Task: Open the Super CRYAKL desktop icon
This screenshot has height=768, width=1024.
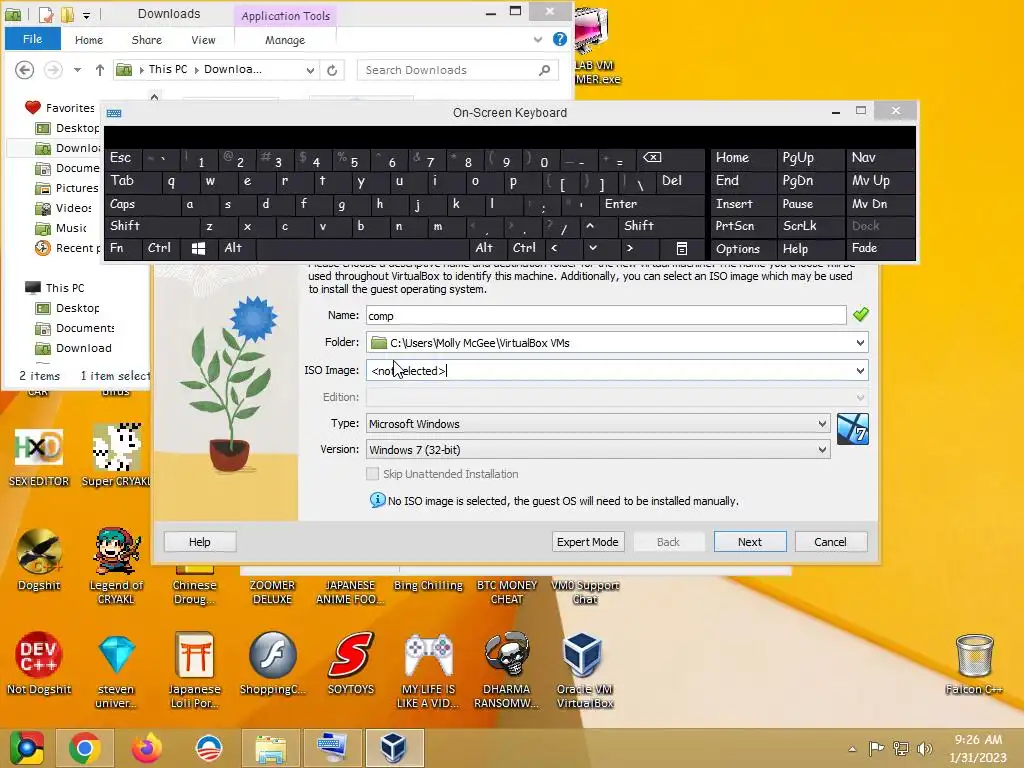Action: (116, 447)
